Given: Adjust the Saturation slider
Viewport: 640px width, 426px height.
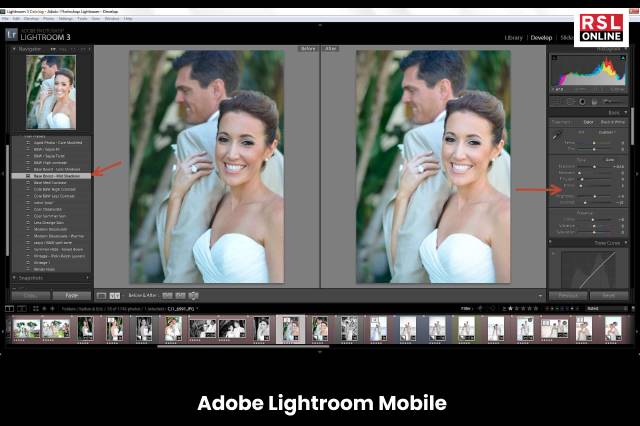Looking at the screenshot, I should point(594,232).
